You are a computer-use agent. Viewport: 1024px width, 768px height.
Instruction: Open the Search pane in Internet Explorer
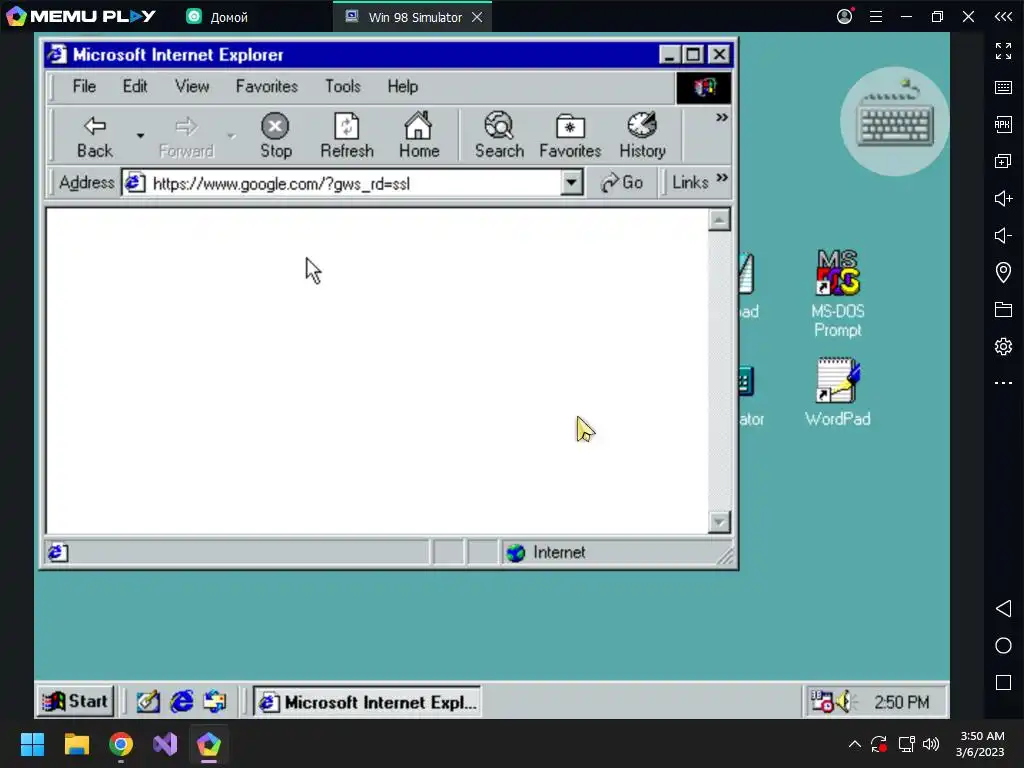(500, 136)
